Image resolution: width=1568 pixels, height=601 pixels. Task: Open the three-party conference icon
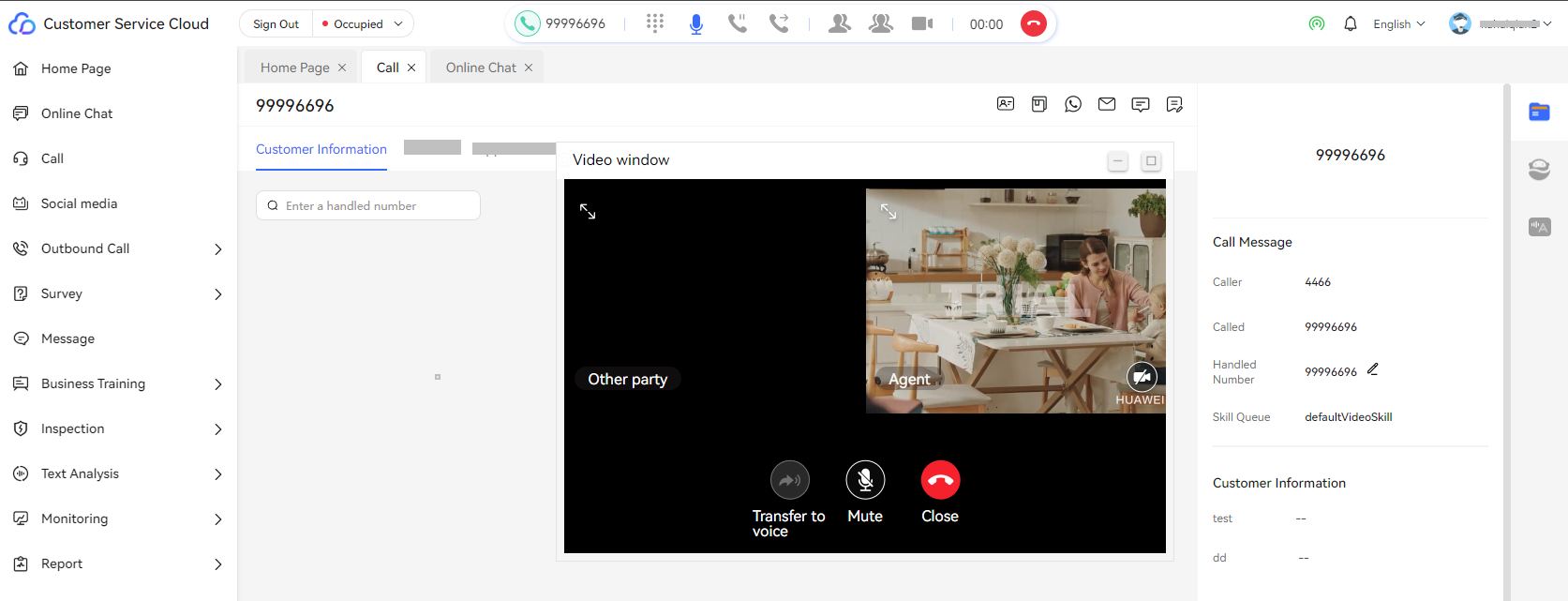click(x=880, y=23)
